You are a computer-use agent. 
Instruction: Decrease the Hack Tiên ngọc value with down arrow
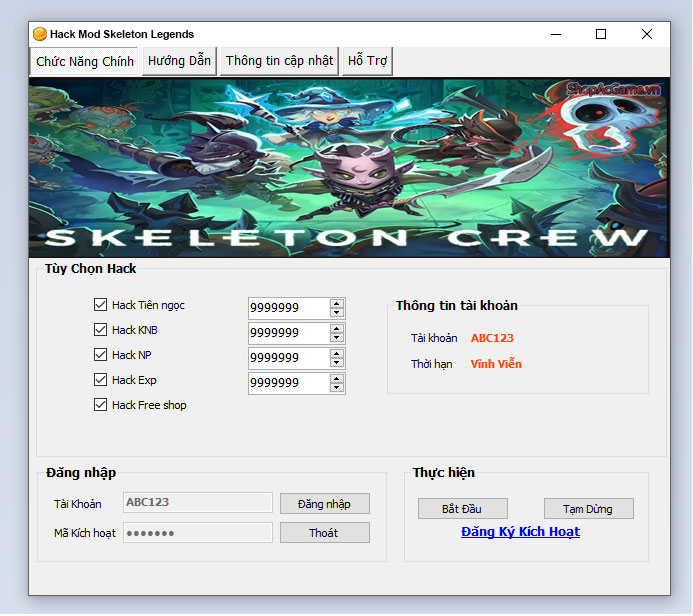337,312
